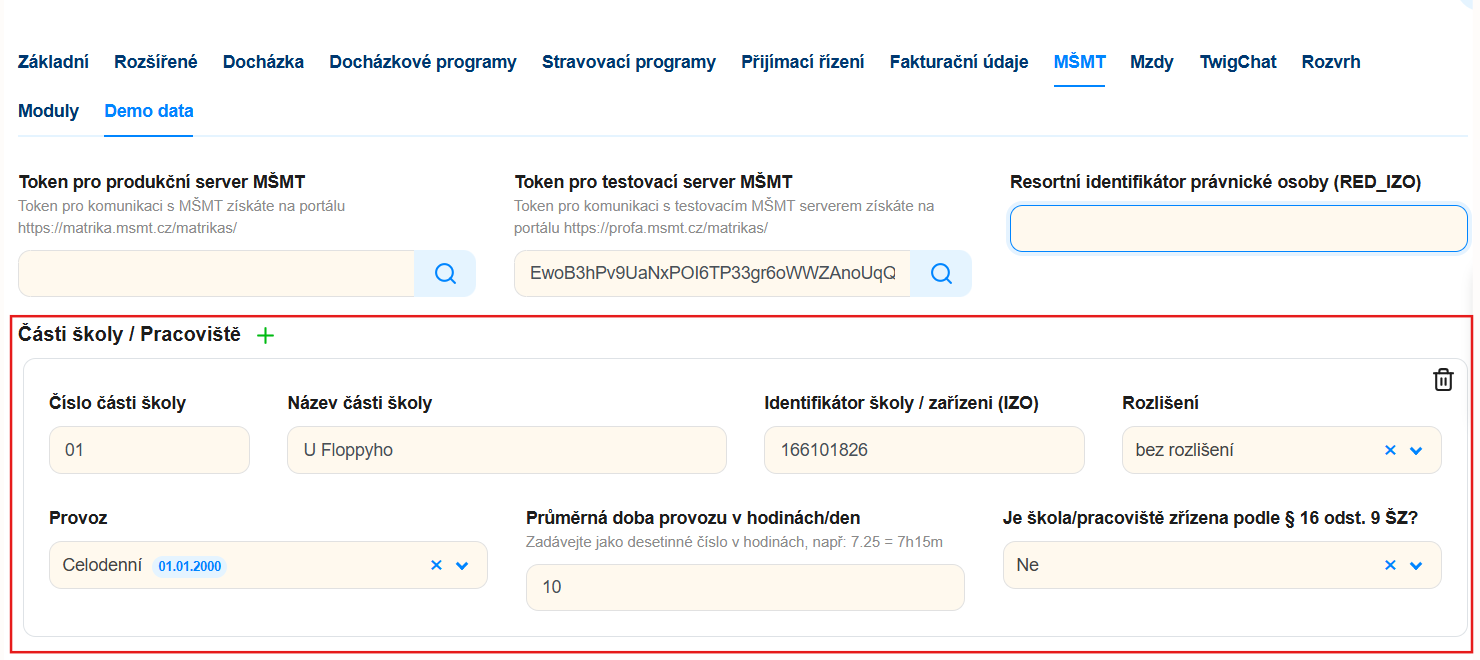The width and height of the screenshot is (1480, 660).
Task: Click the search icon next to the production token
Action: click(445, 273)
